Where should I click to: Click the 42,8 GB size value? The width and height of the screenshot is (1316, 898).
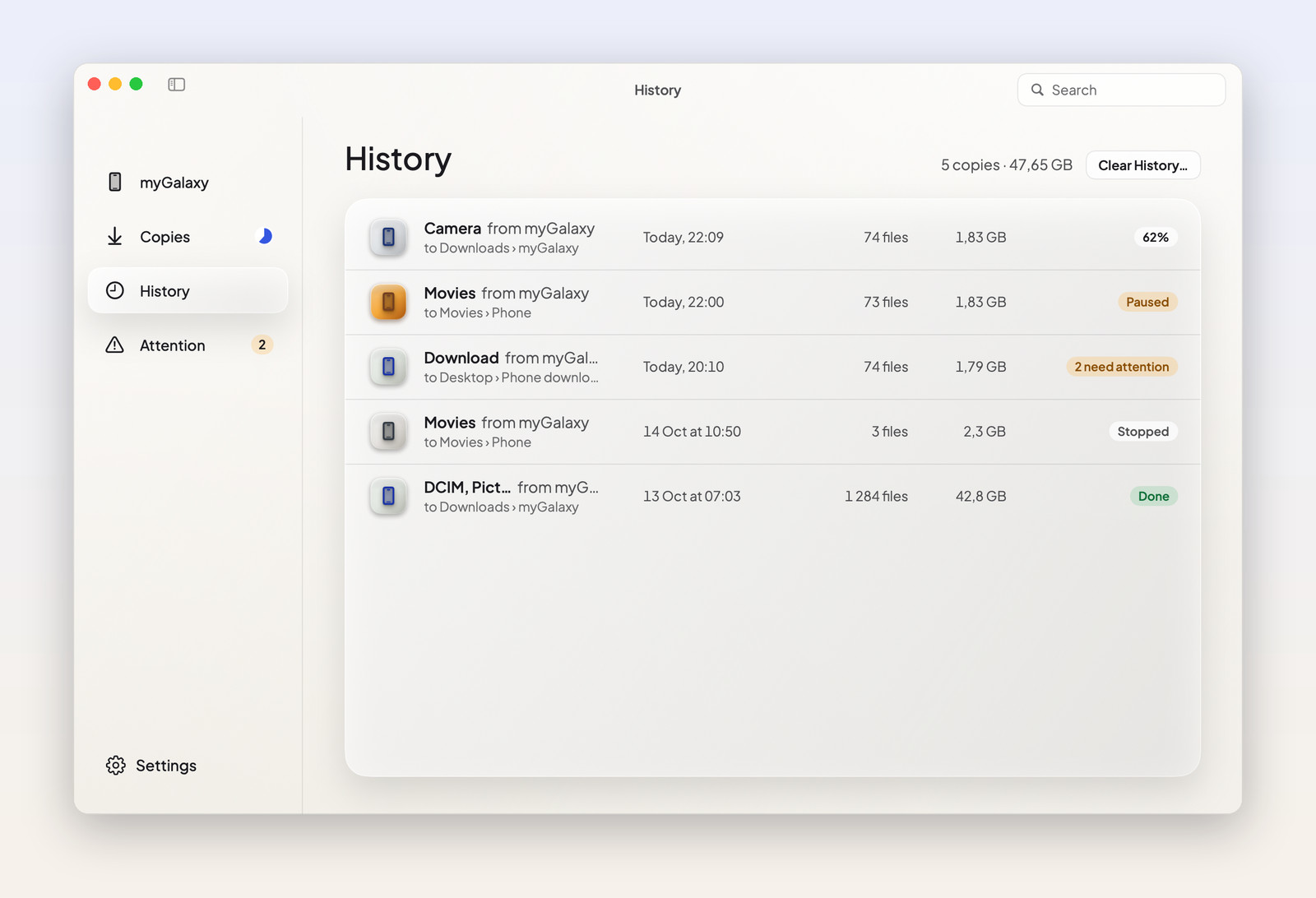980,496
